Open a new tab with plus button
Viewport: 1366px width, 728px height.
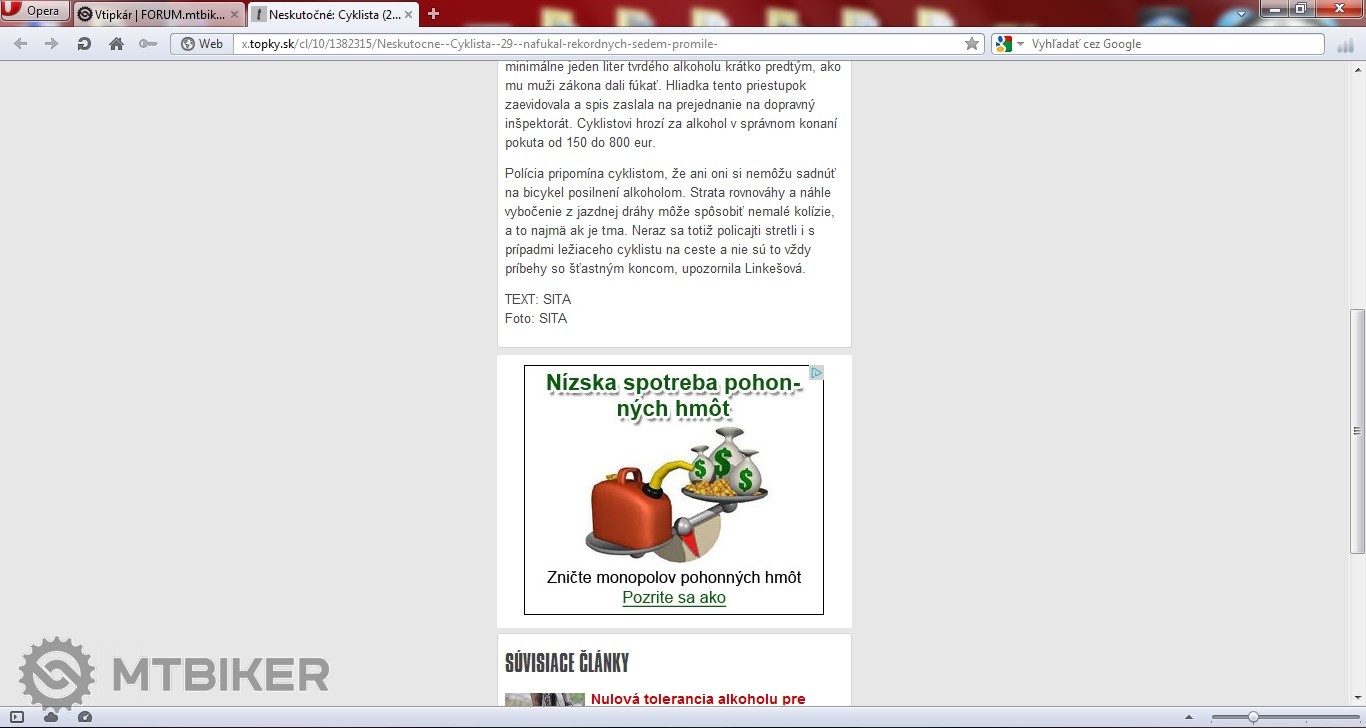(x=433, y=14)
